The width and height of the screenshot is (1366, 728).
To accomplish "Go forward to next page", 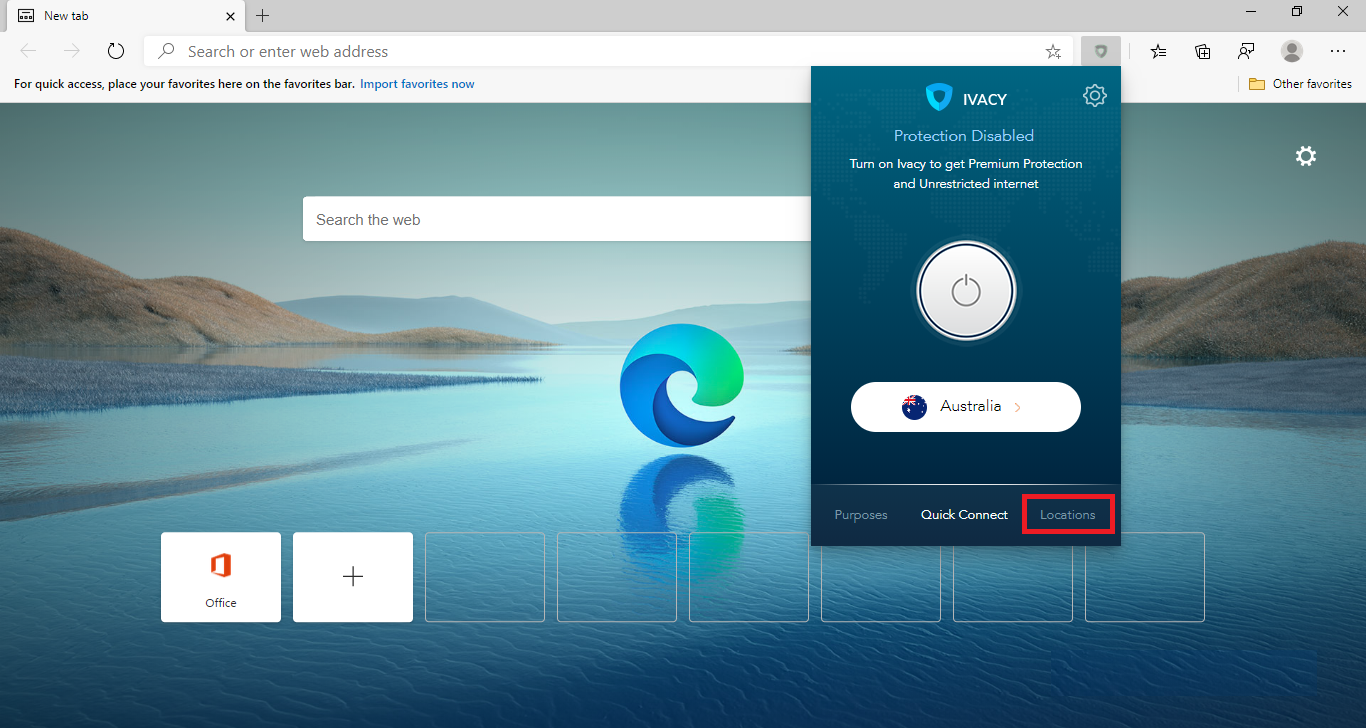I will point(72,51).
